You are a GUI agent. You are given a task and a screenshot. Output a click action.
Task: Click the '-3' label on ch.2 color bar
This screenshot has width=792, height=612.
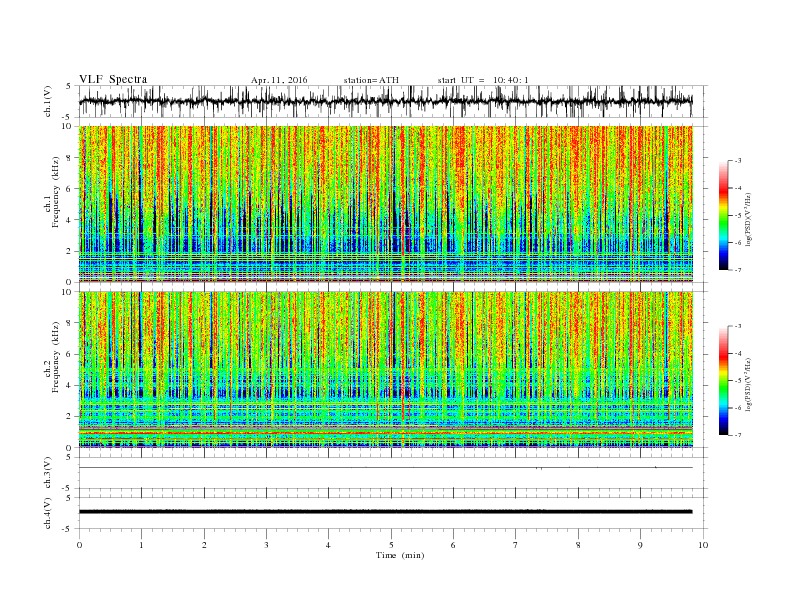click(x=737, y=326)
